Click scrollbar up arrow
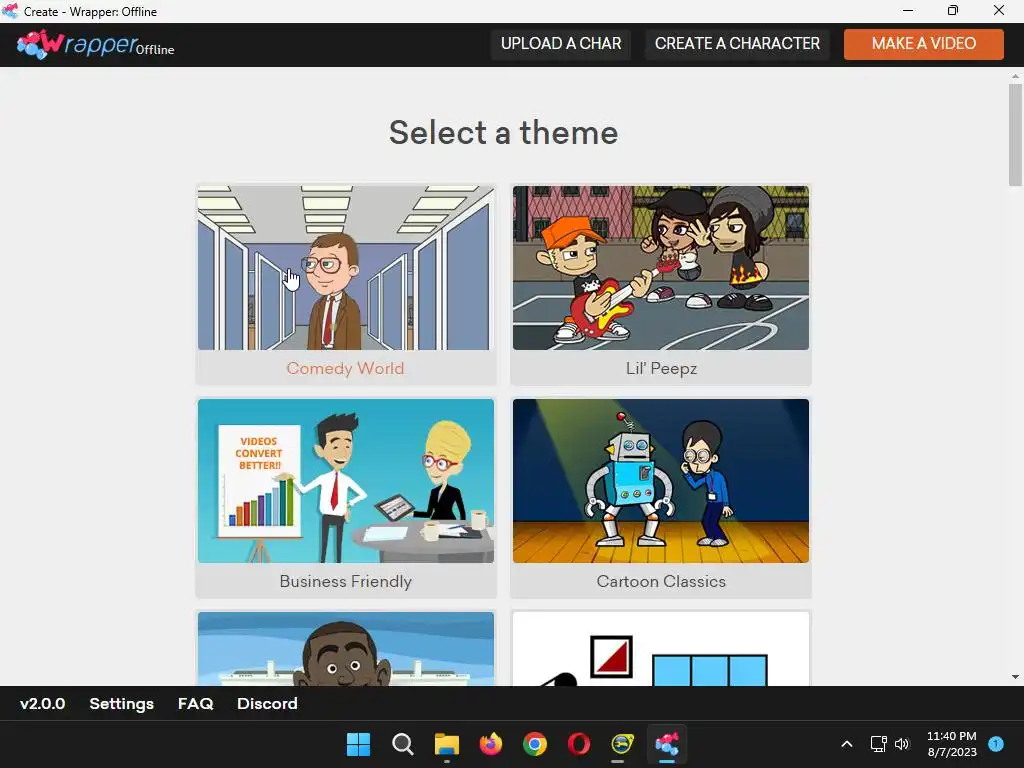The height and width of the screenshot is (768, 1024). click(1015, 76)
